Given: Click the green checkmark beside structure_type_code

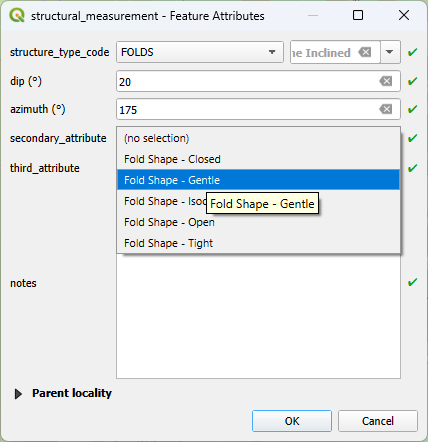Looking at the screenshot, I should (x=413, y=52).
